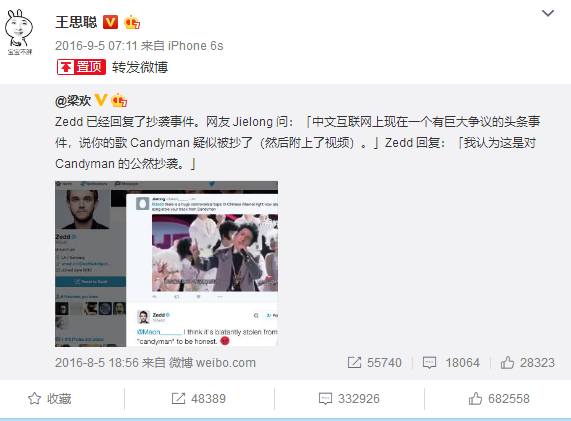Click the yellow V badge next to 梁欢

click(x=101, y=100)
